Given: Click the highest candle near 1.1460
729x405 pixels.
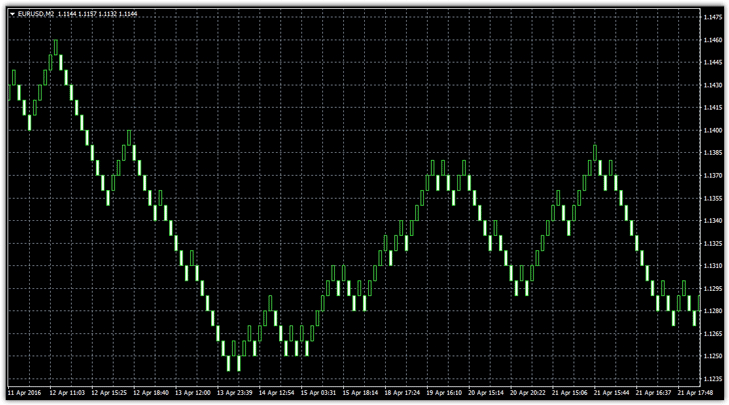Looking at the screenshot, I should click(x=55, y=48).
